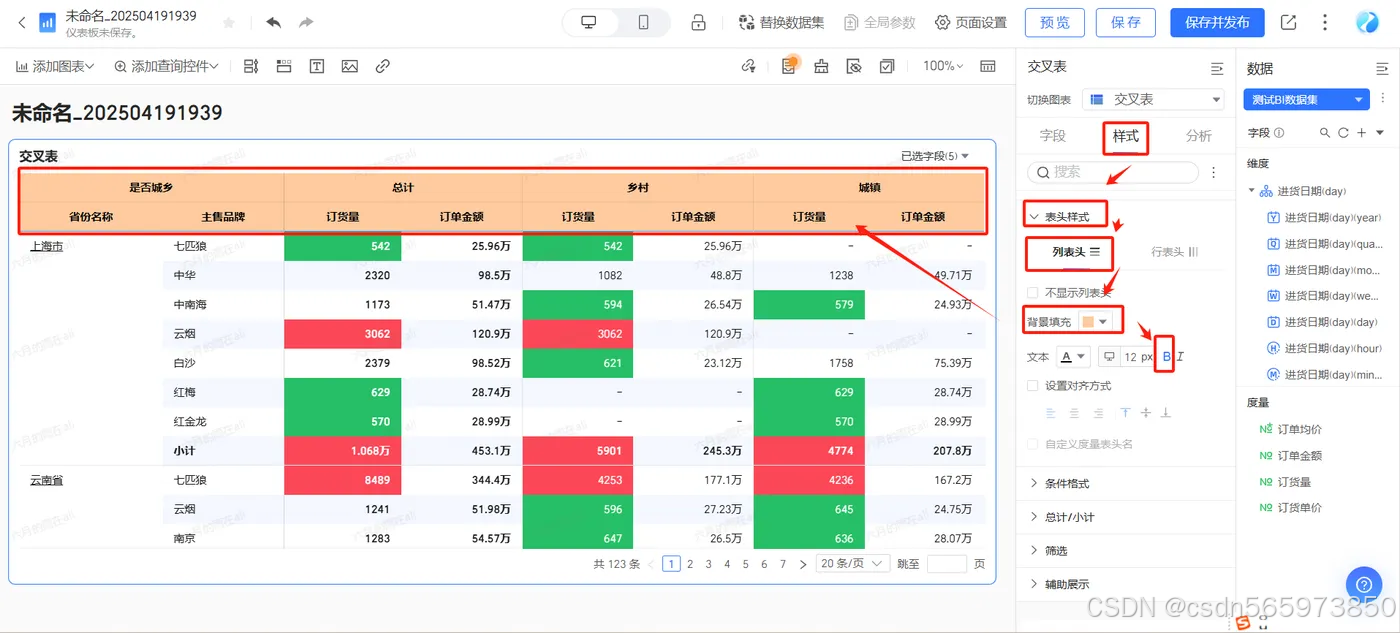Insert a link widget from toolbar
Screen dimensions: 1400x633
382,66
